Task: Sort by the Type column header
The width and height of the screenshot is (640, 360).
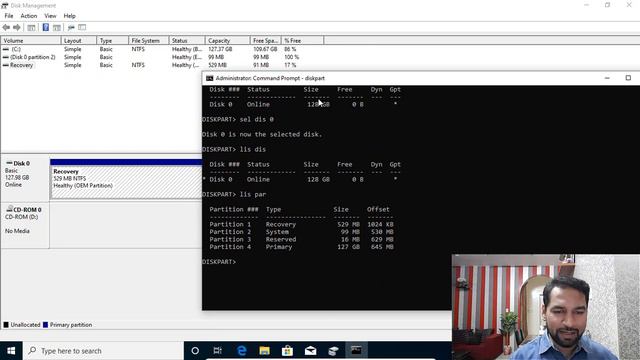Action: 113,41
